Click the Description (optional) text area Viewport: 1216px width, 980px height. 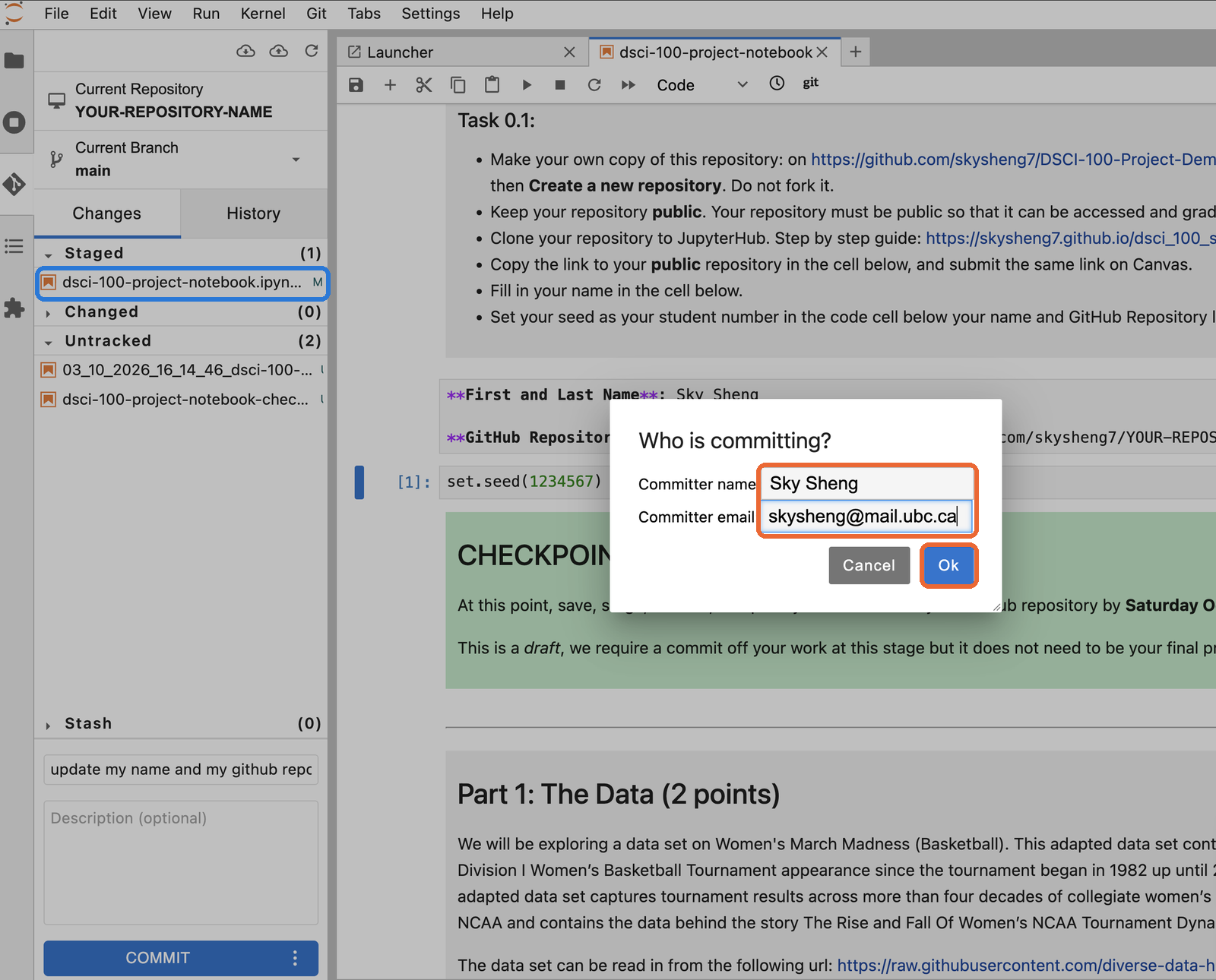(181, 862)
